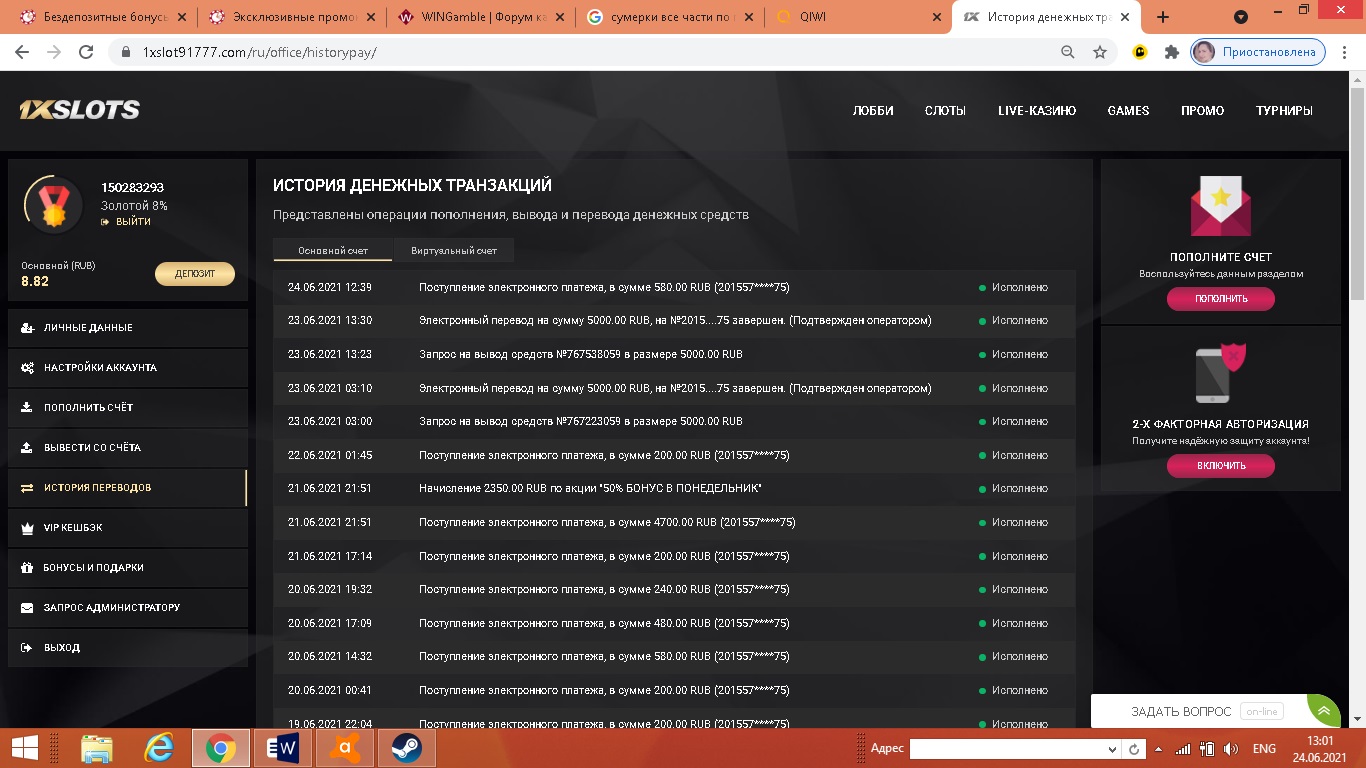The image size is (1366, 768).
Task: Click ВЫХОД at the bottom of the sidebar
Action: 127,648
